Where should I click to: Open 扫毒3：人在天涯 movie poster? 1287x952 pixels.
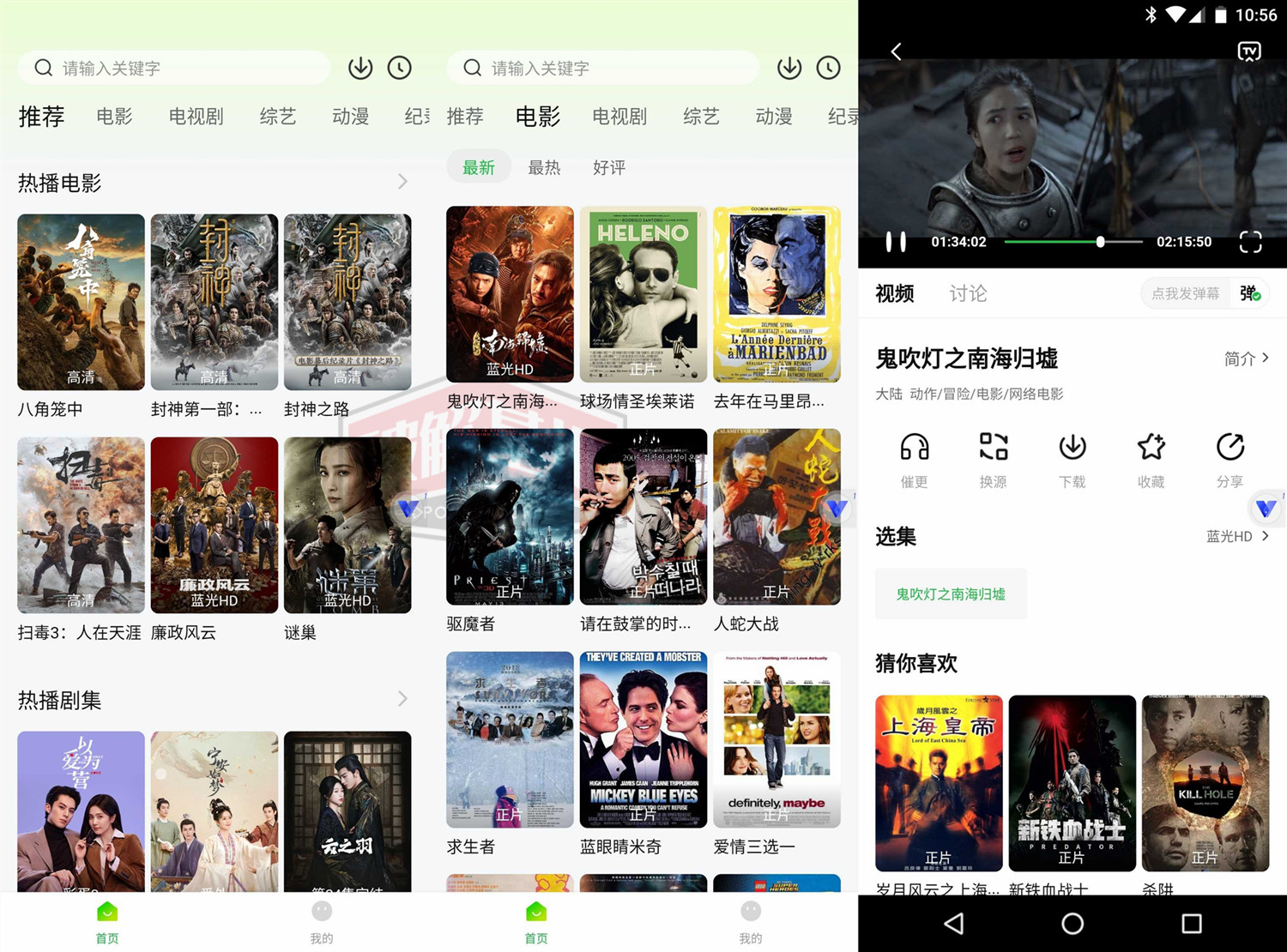[x=81, y=525]
